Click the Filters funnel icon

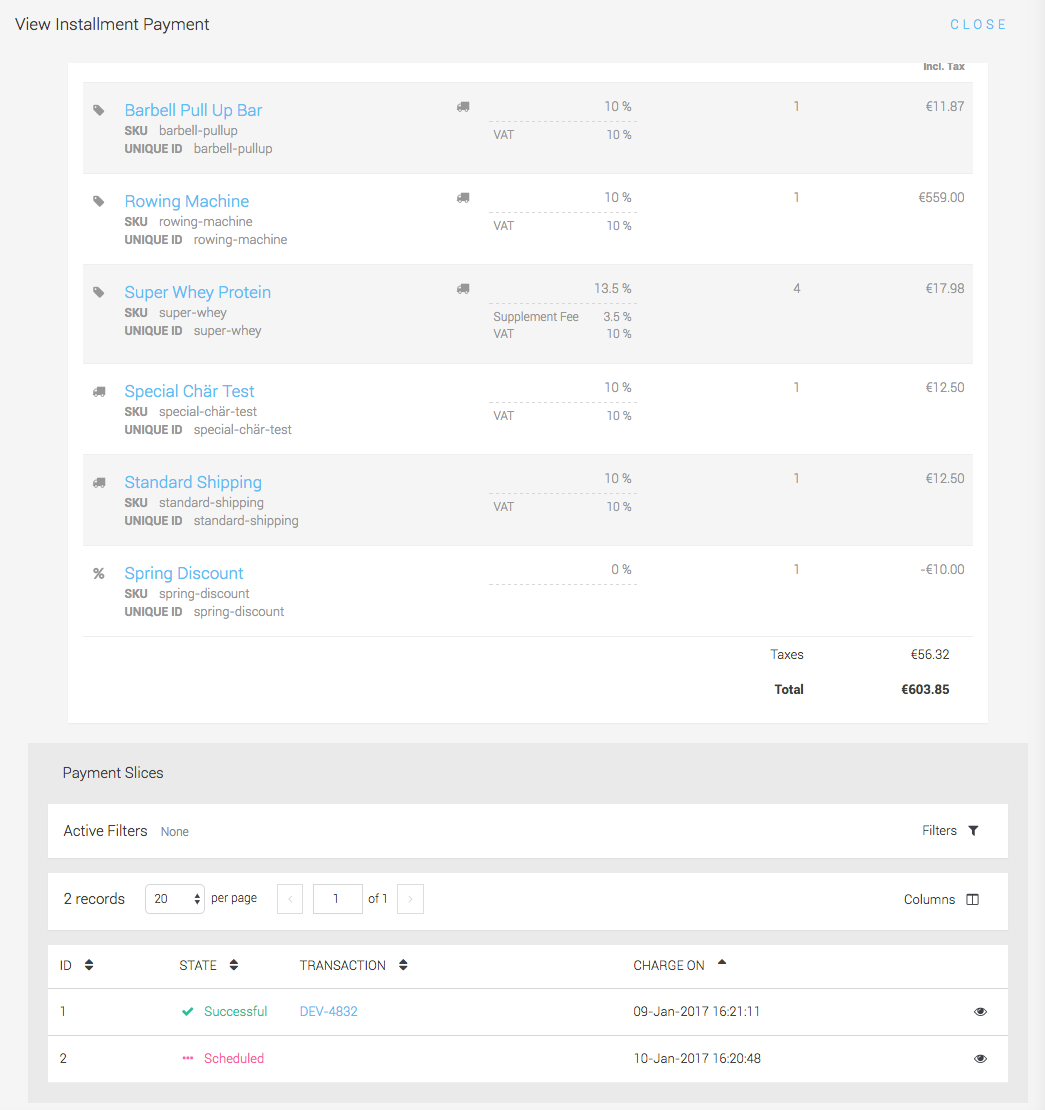coord(973,831)
